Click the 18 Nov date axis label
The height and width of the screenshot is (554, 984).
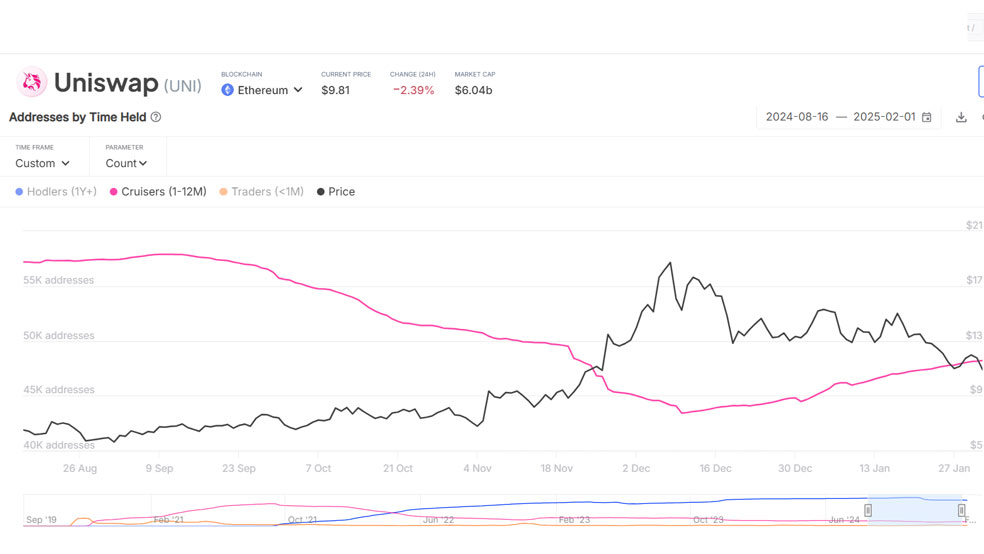[557, 468]
